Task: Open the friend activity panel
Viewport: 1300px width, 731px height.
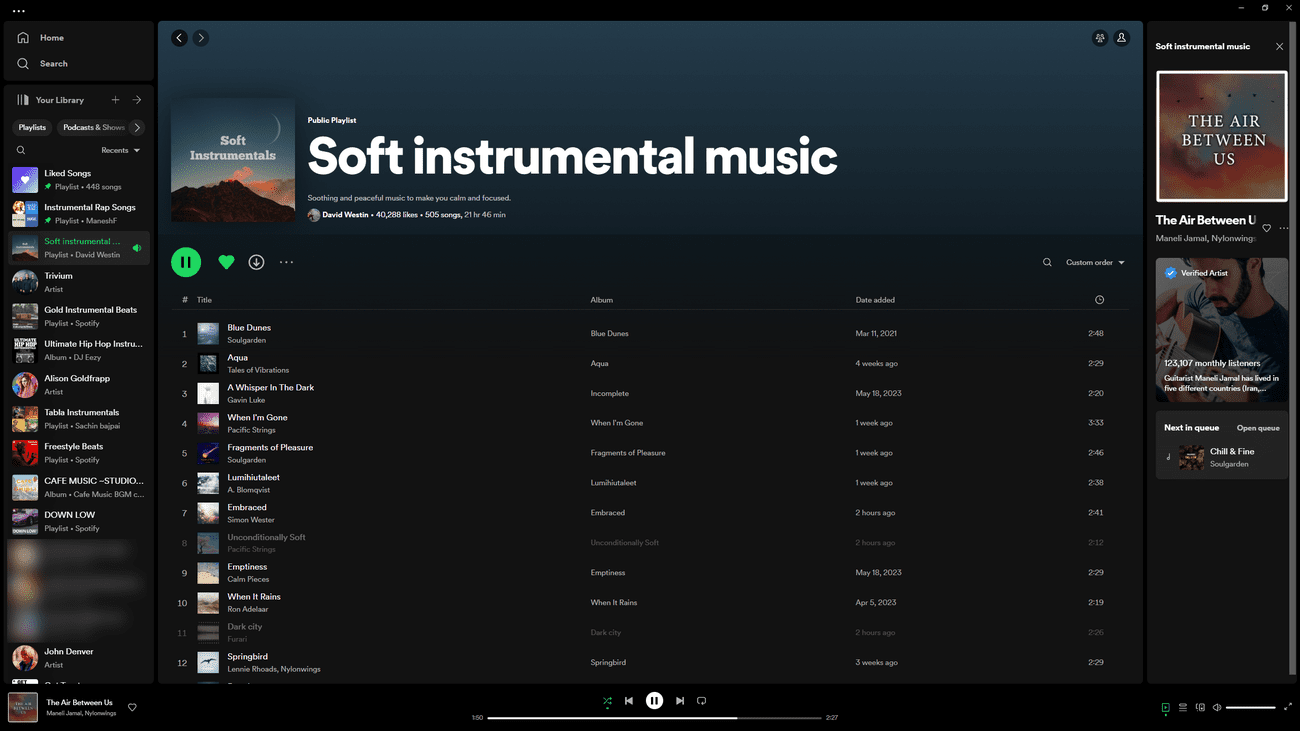Action: tap(1100, 37)
